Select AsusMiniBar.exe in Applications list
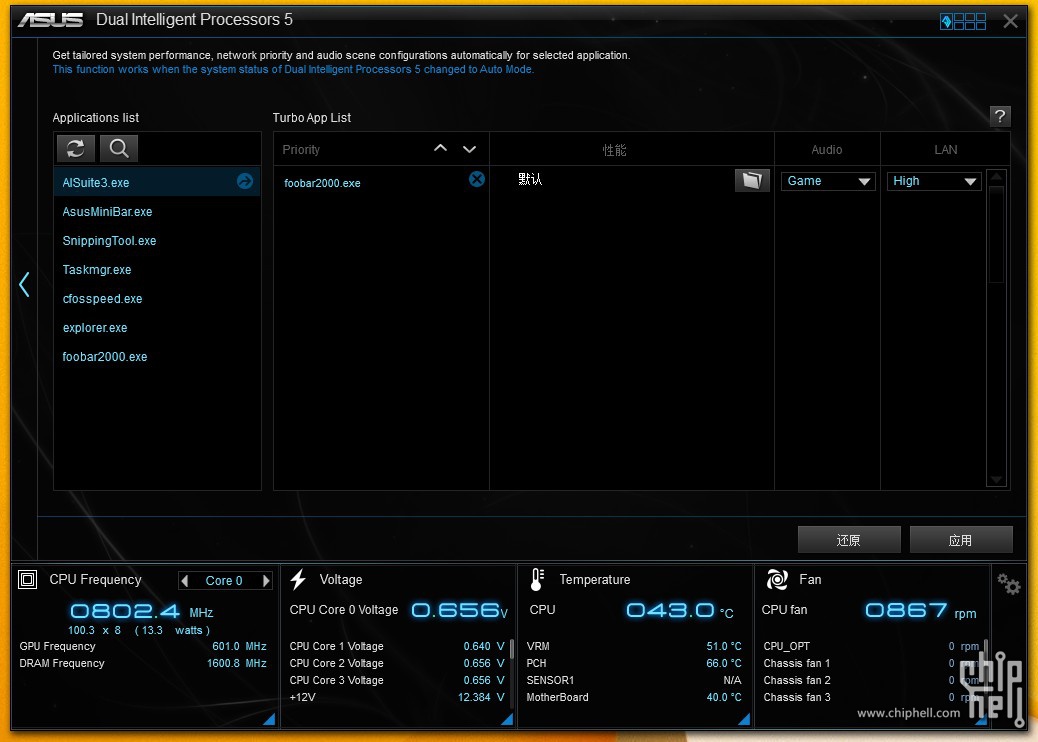This screenshot has height=742, width=1038. pyautogui.click(x=157, y=212)
